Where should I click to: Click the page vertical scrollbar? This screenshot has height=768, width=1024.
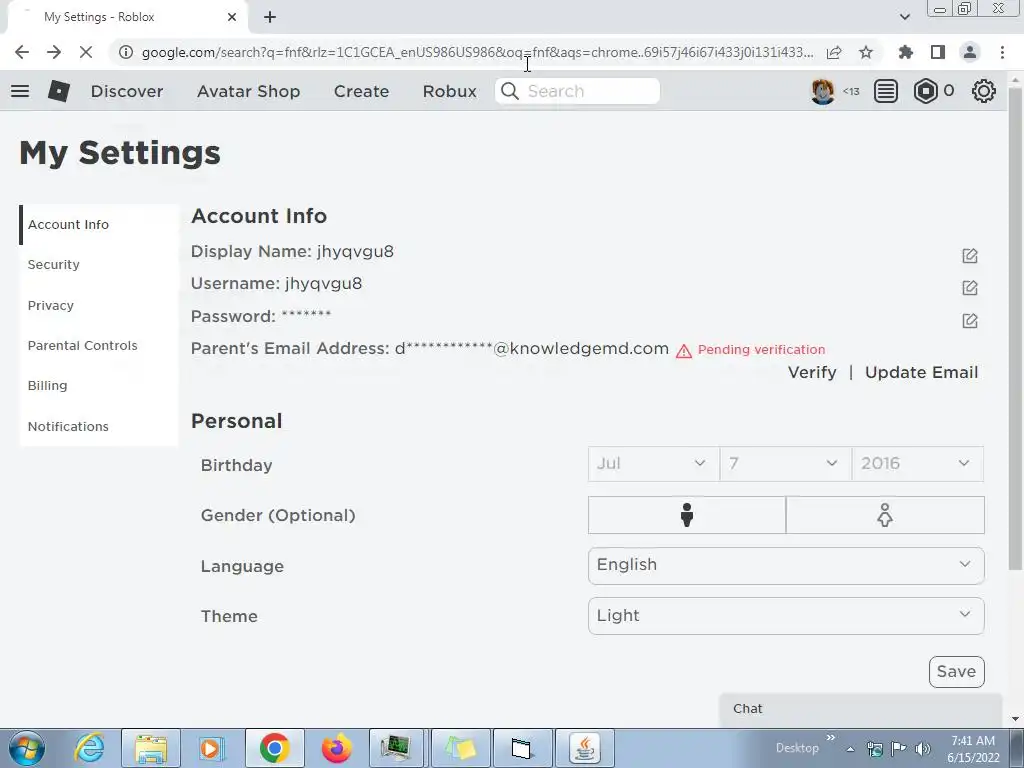pyautogui.click(x=1015, y=327)
